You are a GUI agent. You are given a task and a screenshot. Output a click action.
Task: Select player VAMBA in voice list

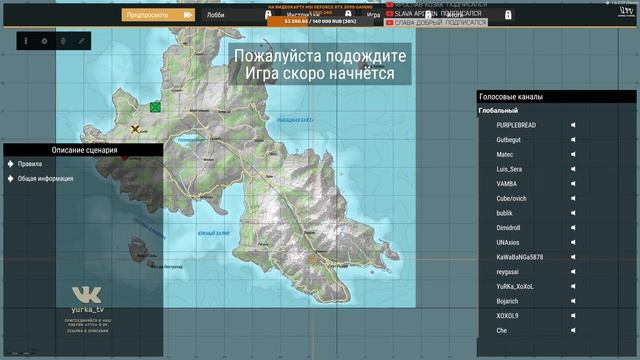pos(507,184)
